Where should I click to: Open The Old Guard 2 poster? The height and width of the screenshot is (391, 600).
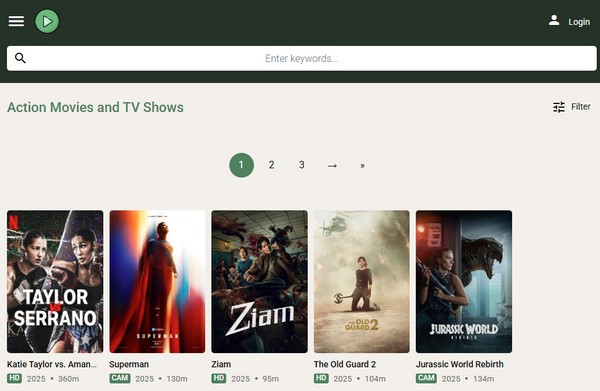[x=362, y=282]
